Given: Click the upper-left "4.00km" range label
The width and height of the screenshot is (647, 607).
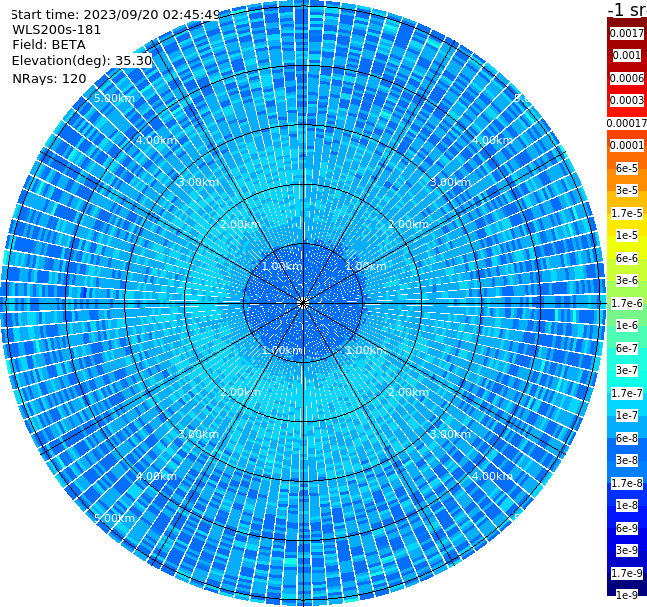Looking at the screenshot, I should tap(156, 140).
